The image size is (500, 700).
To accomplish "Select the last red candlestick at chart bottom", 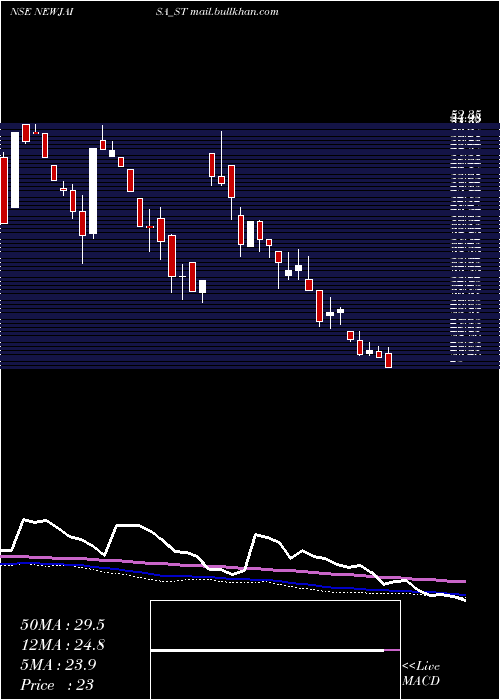I will pyautogui.click(x=388, y=360).
